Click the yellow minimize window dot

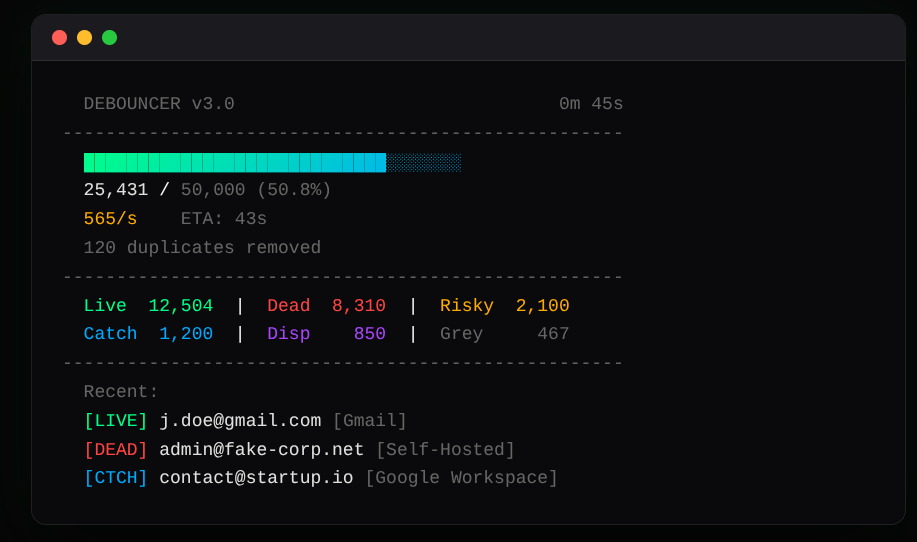tap(85, 37)
